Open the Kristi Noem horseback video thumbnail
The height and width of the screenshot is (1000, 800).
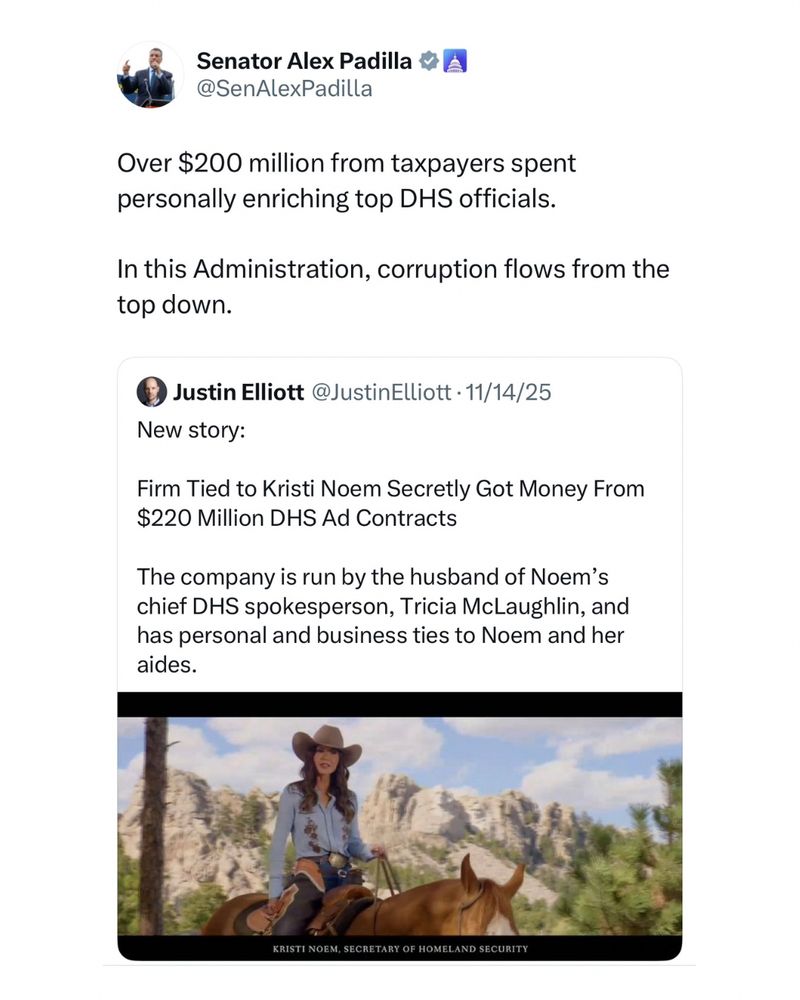pos(400,825)
